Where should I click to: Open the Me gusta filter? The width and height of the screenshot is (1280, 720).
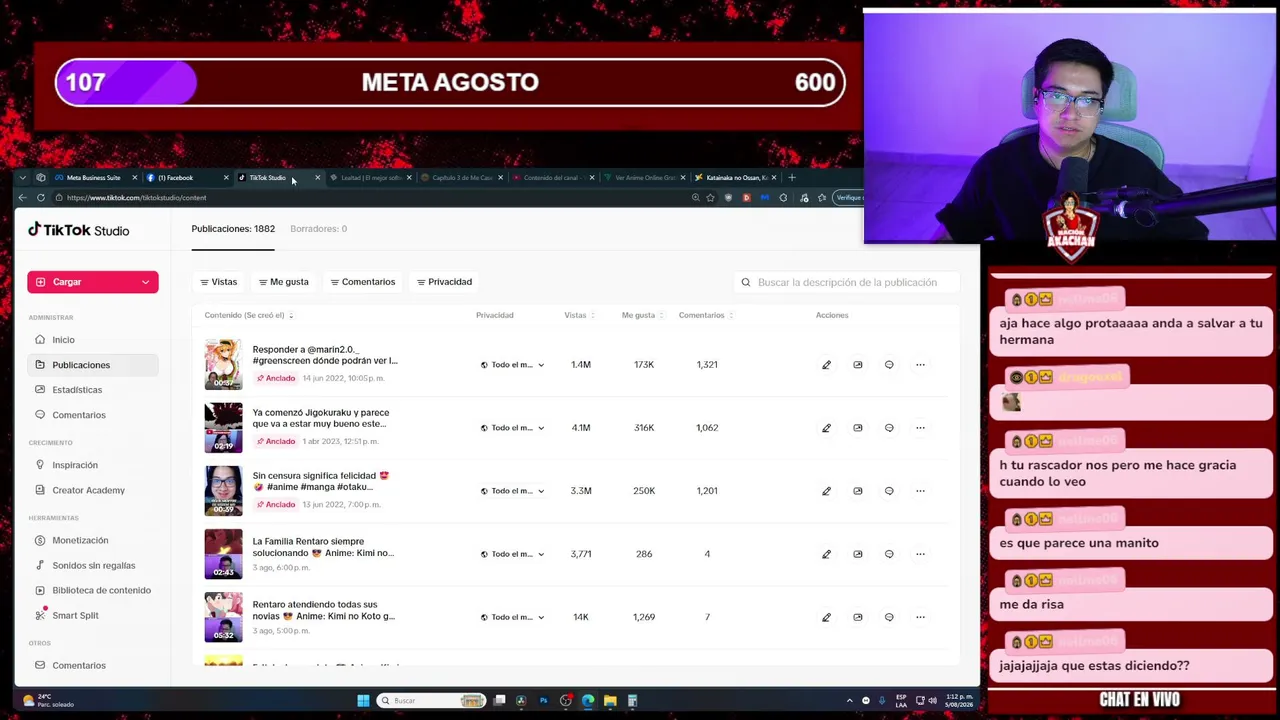284,282
